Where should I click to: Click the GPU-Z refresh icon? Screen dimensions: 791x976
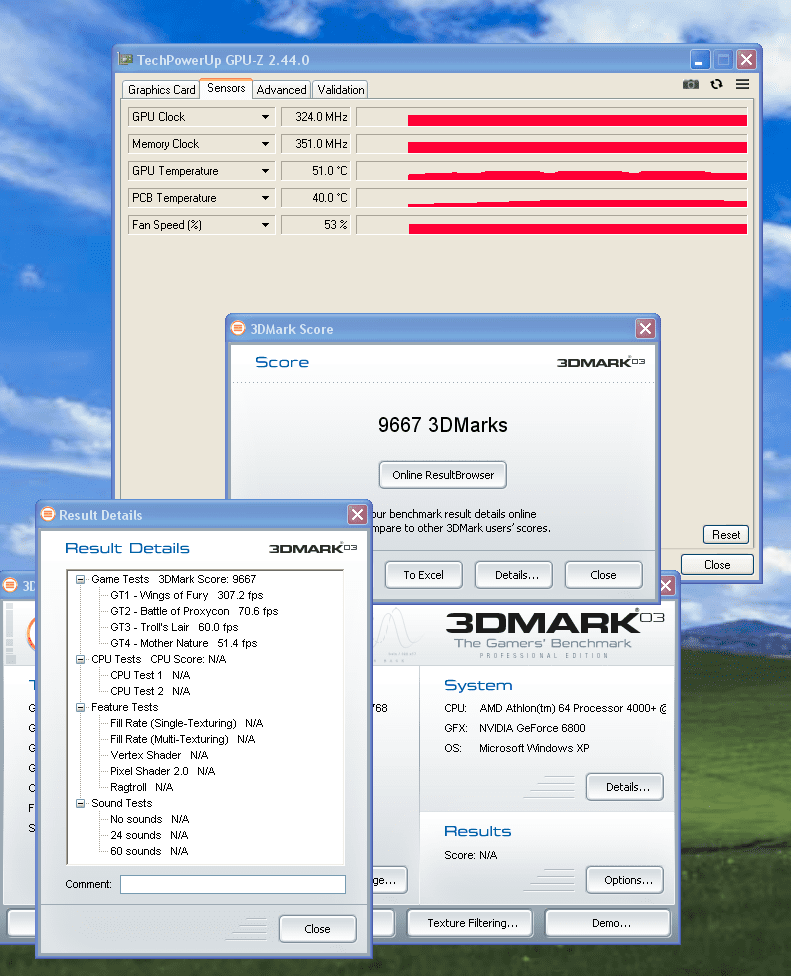tap(716, 84)
